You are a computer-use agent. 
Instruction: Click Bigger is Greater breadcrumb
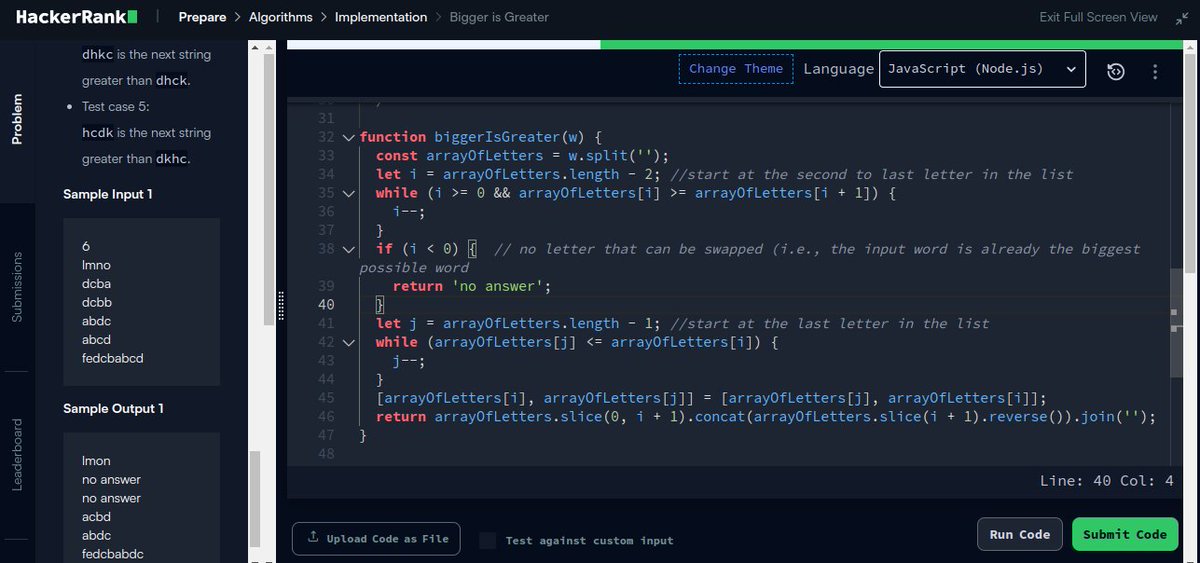point(499,17)
